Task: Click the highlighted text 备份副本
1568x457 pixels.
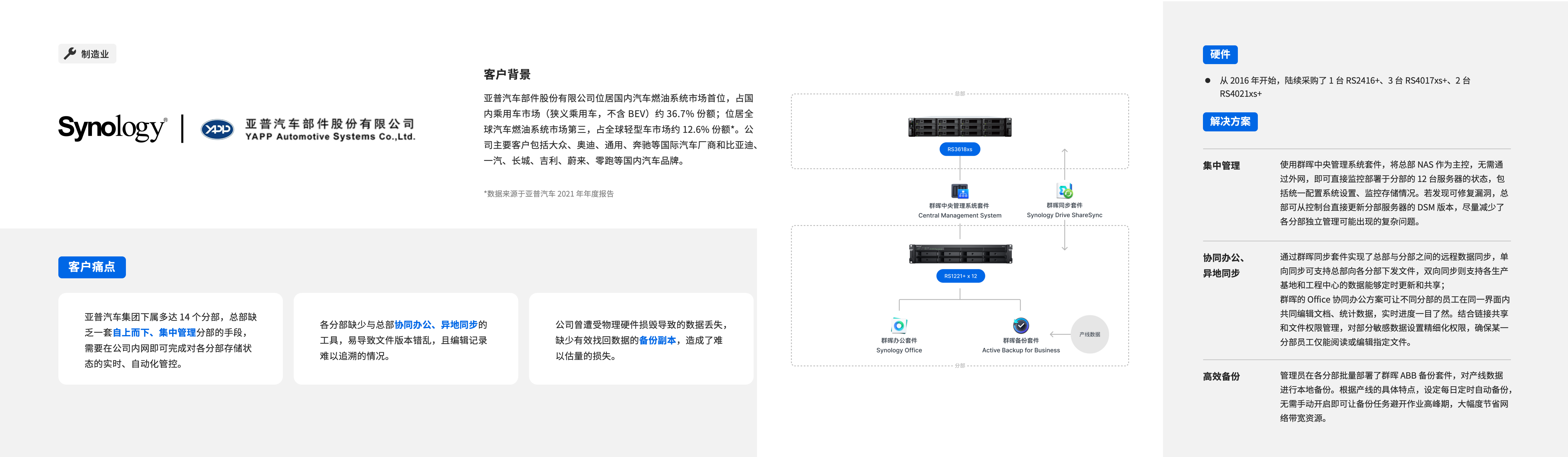Action: pyautogui.click(x=657, y=341)
